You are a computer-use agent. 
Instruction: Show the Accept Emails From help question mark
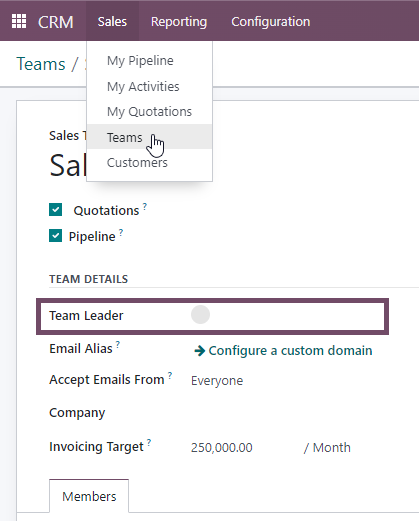pyautogui.click(x=170, y=375)
